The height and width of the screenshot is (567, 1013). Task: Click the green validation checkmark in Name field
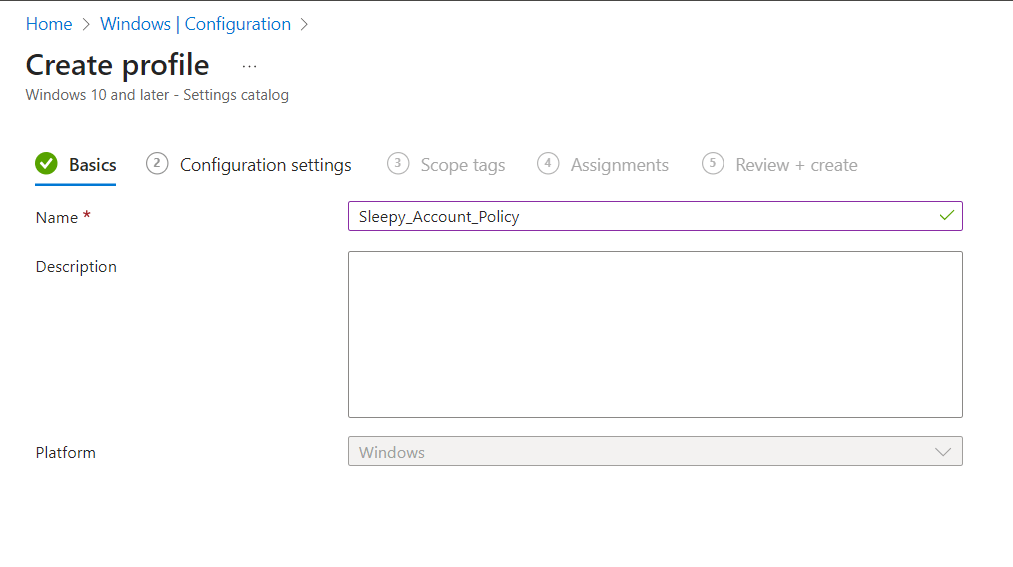pyautogui.click(x=946, y=216)
